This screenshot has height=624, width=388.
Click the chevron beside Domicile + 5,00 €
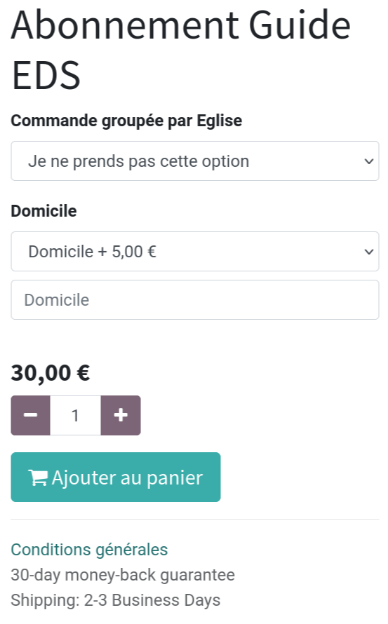(x=369, y=252)
